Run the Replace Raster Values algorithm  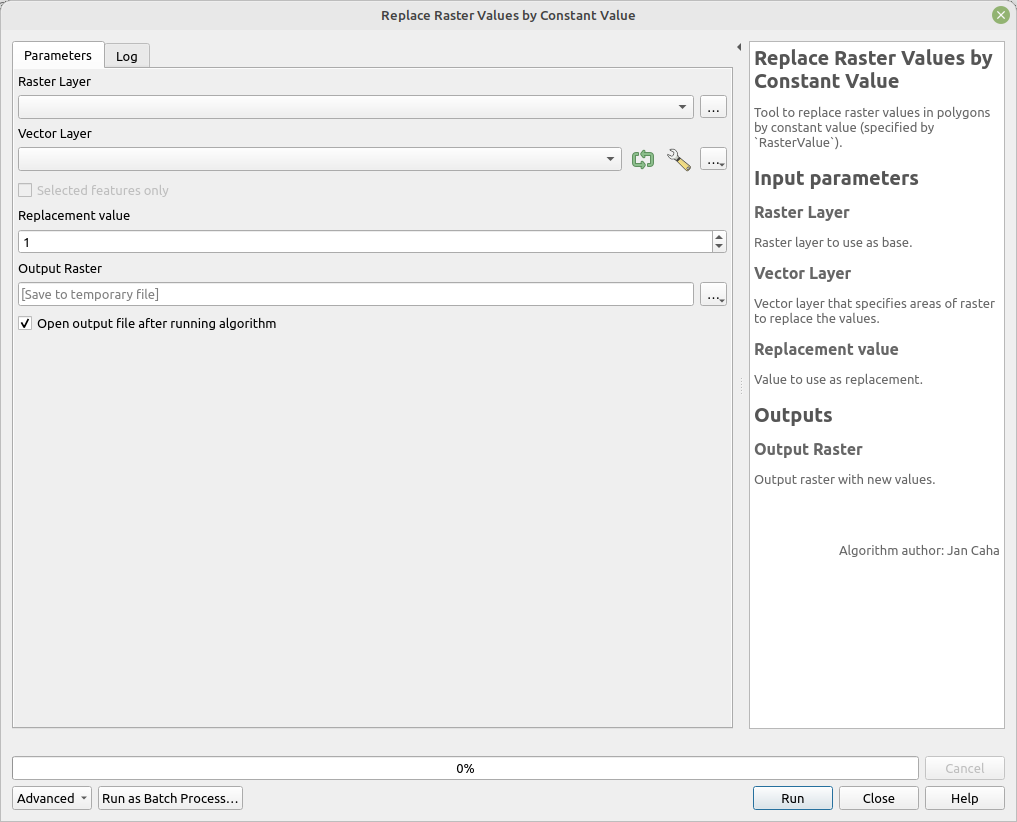[x=792, y=798]
